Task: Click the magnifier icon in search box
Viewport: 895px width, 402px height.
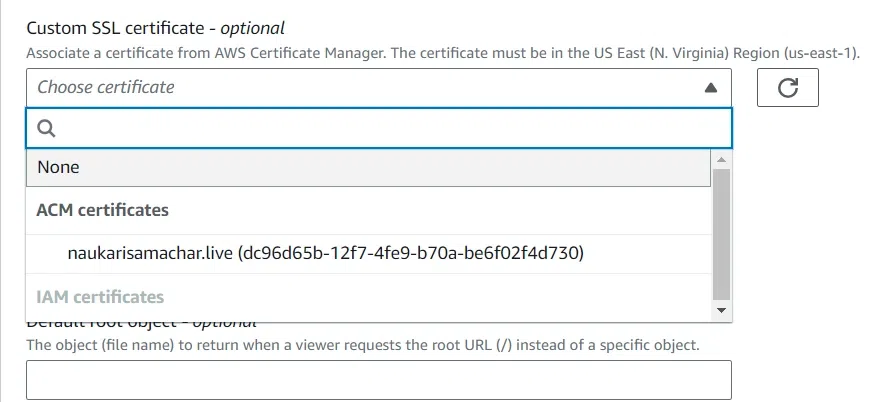Action: coord(46,128)
